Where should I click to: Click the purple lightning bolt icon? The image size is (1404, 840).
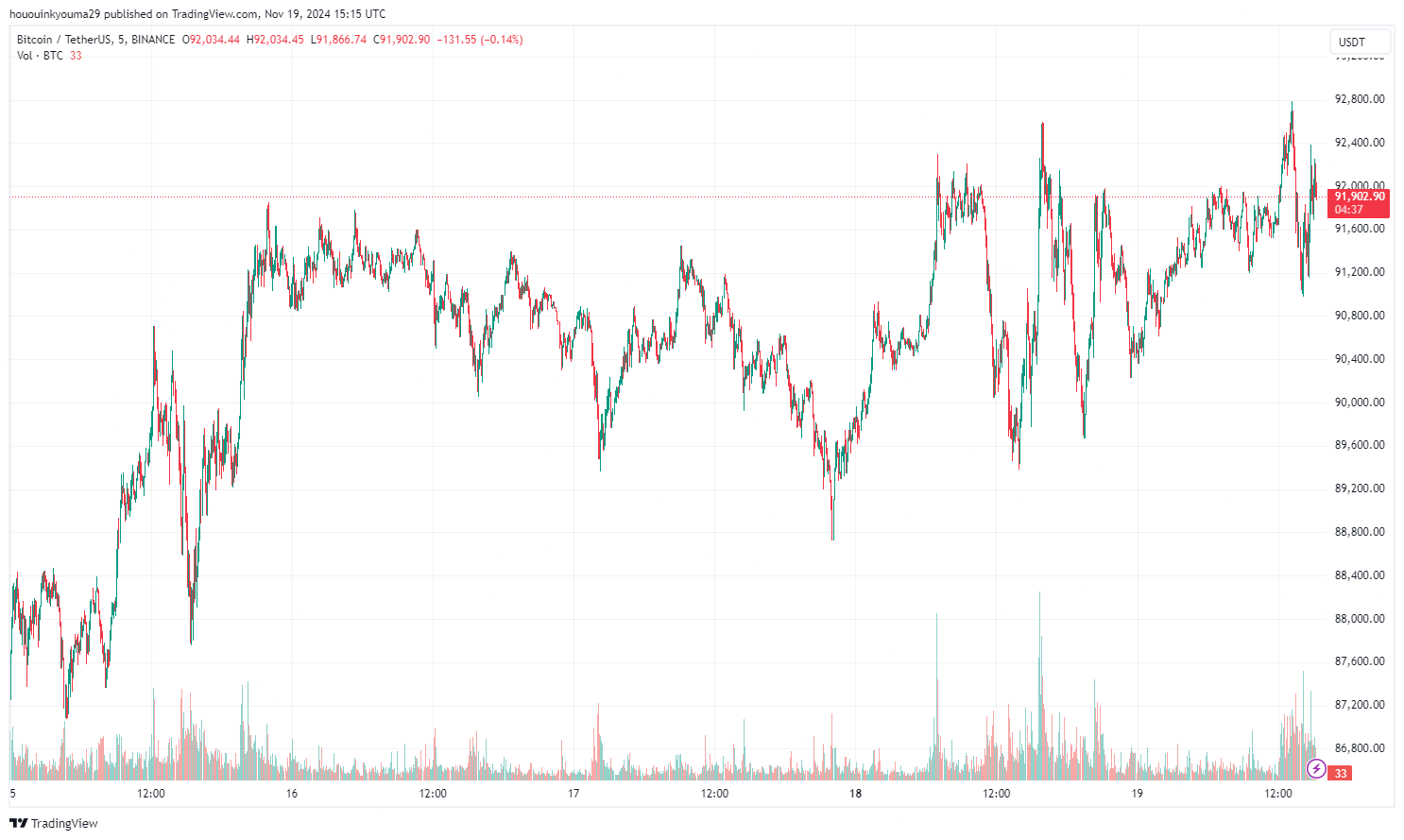[1316, 768]
